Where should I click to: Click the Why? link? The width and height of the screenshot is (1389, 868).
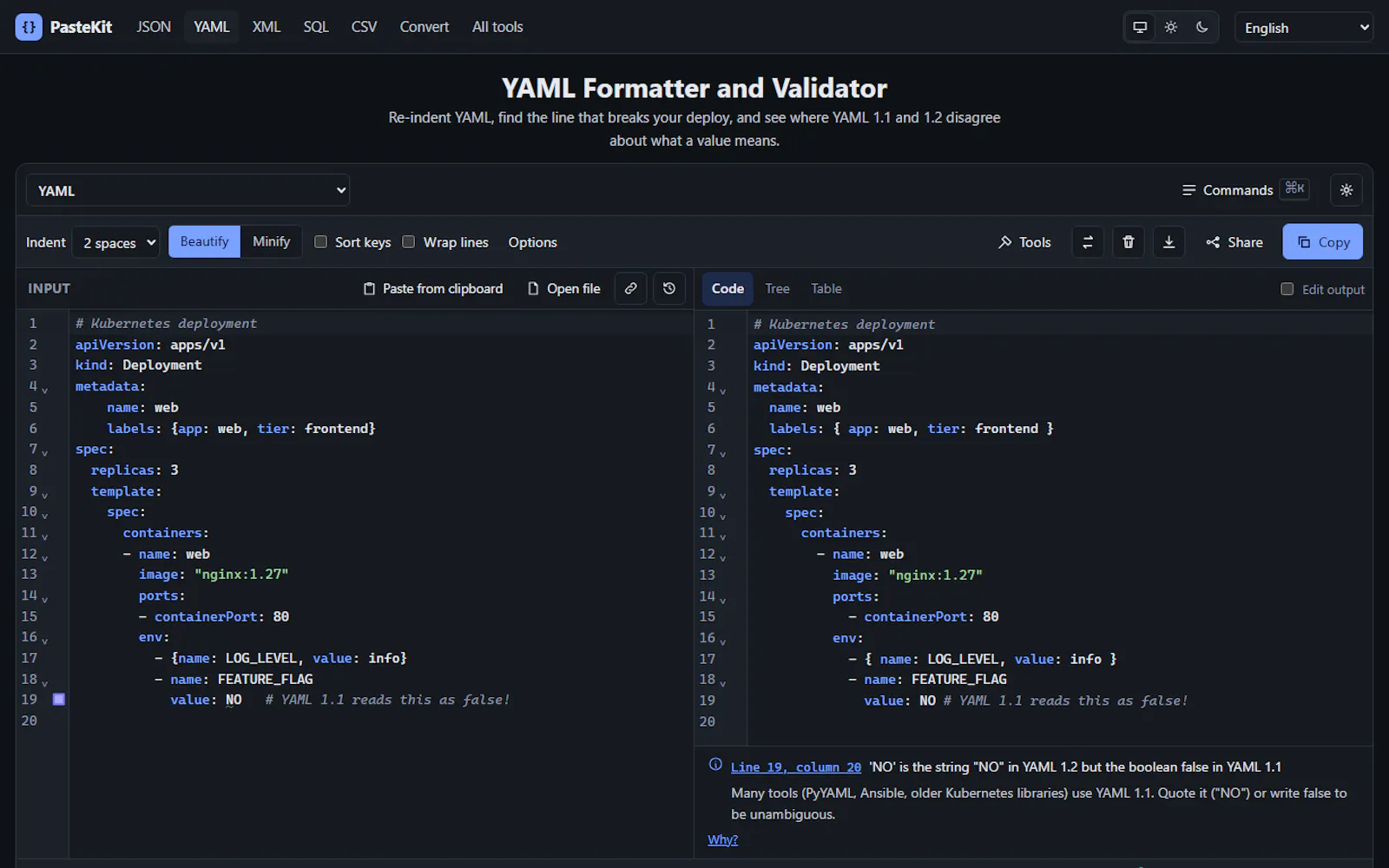pos(722,839)
